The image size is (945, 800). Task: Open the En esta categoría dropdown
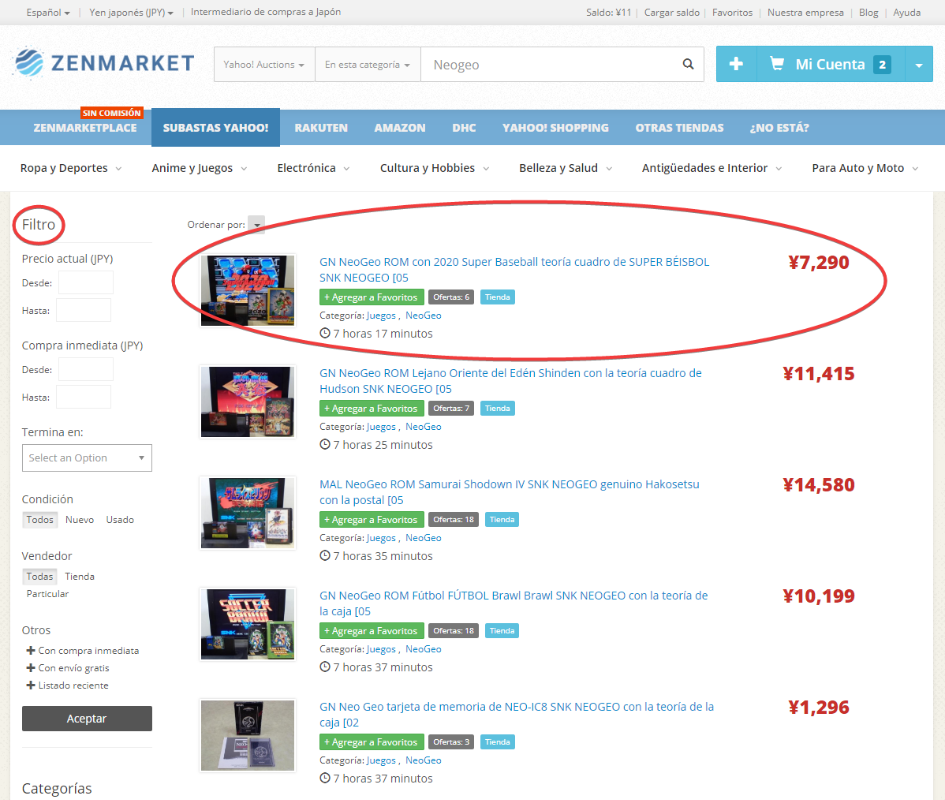[x=368, y=64]
